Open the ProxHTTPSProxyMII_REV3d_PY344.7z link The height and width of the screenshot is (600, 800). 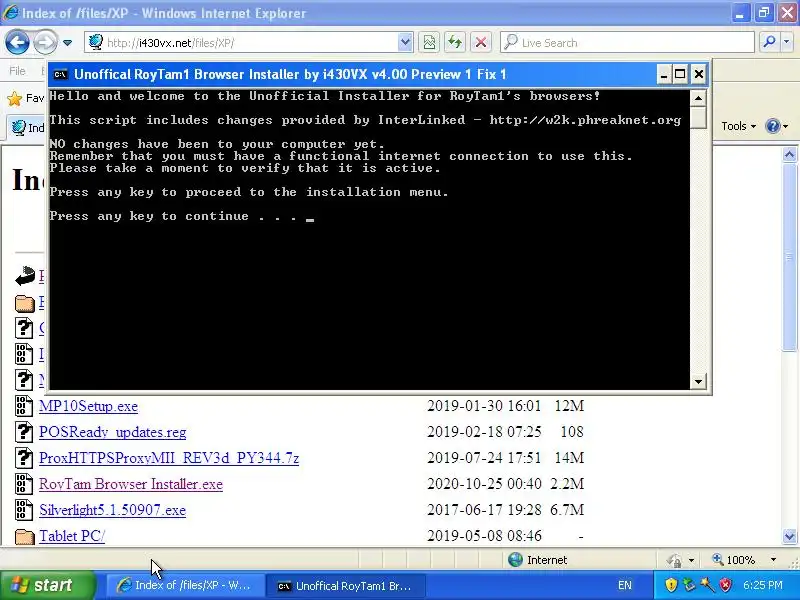[x=169, y=458]
